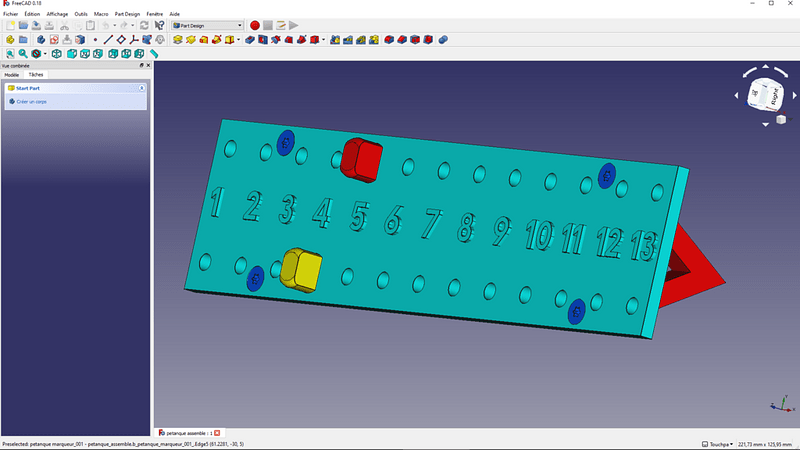
Task: Expand the additive primitive dropdown arrow
Action: pos(238,40)
